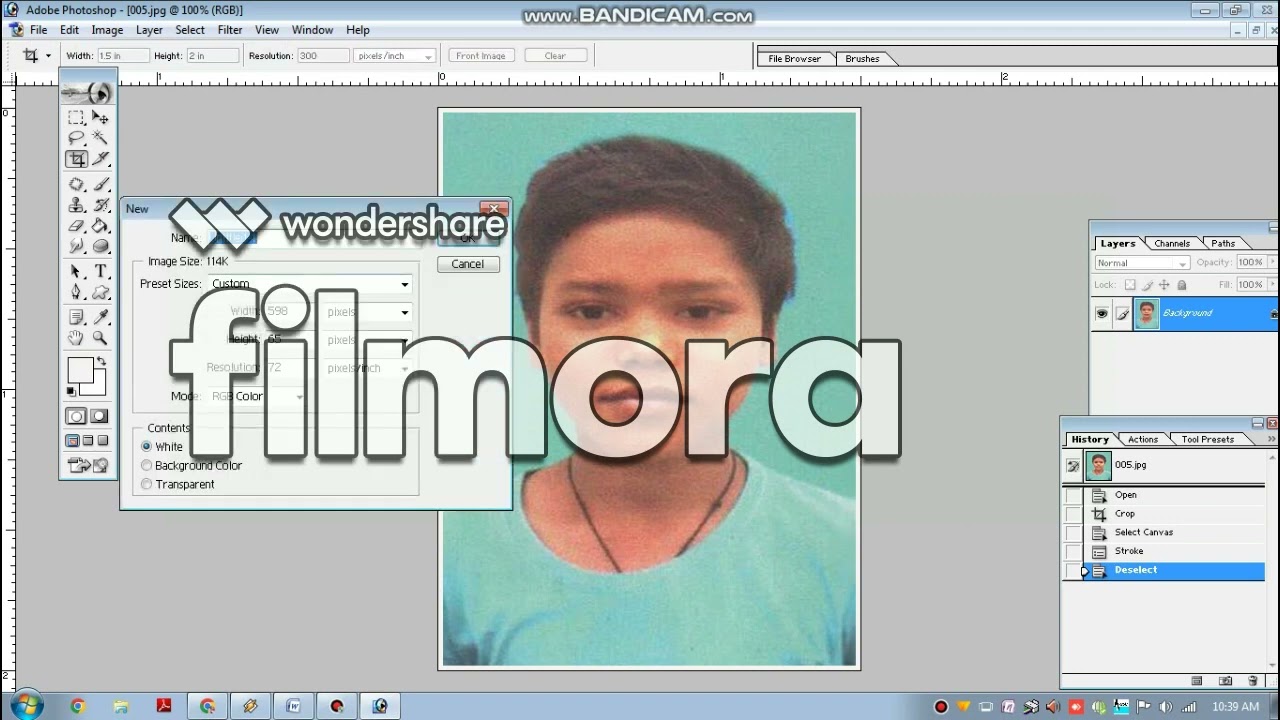Set history brush source on Open state
1280x720 pixels.
coord(1073,495)
